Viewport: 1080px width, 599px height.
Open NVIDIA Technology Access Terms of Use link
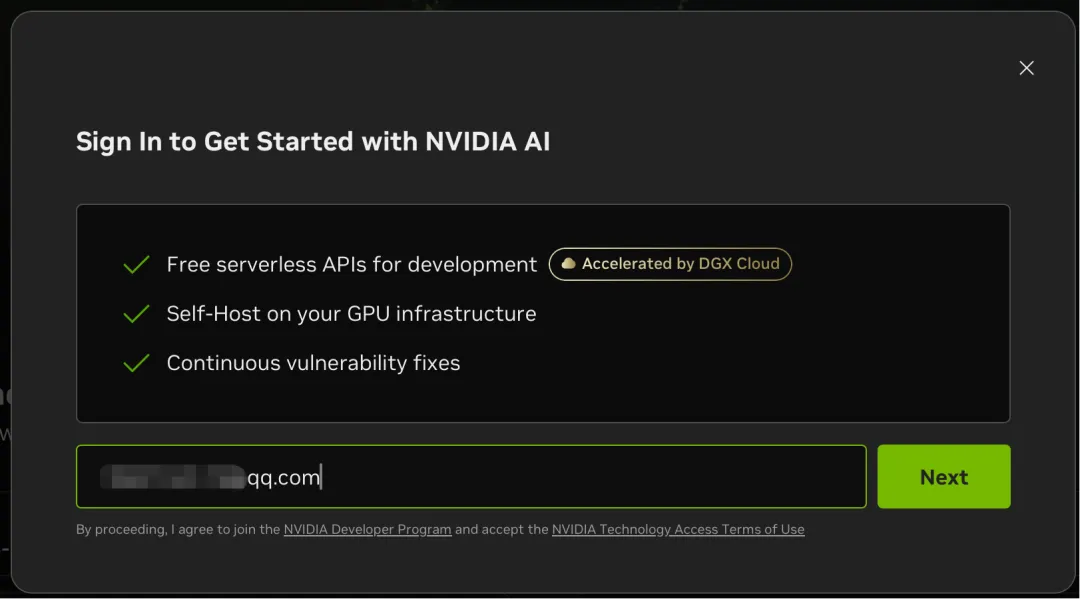(x=678, y=530)
